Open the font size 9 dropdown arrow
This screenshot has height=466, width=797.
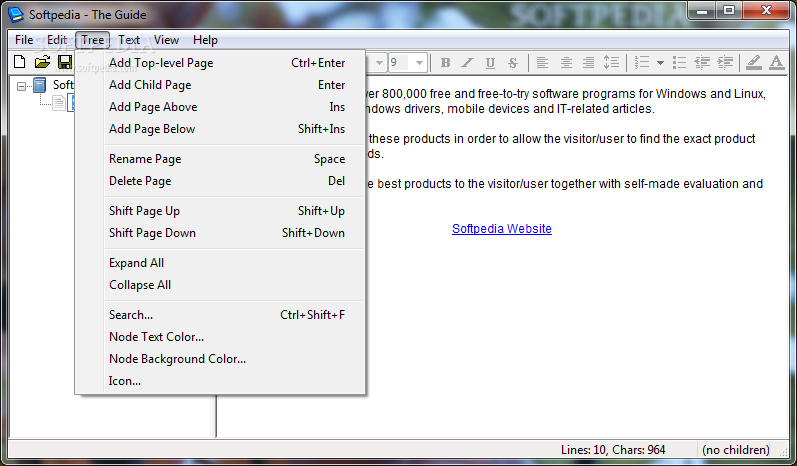(419, 63)
